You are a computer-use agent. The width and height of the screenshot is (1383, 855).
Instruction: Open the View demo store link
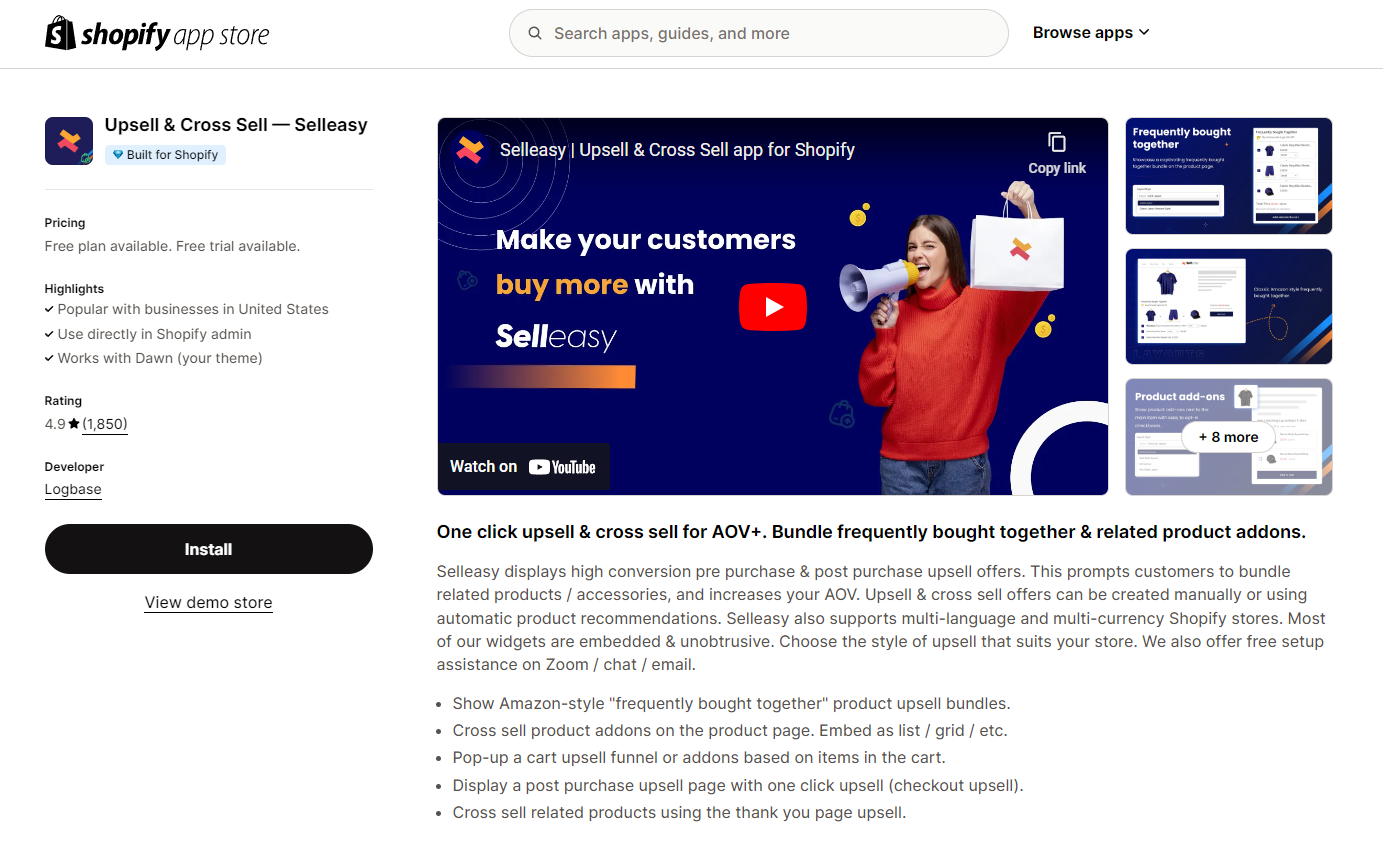click(208, 603)
